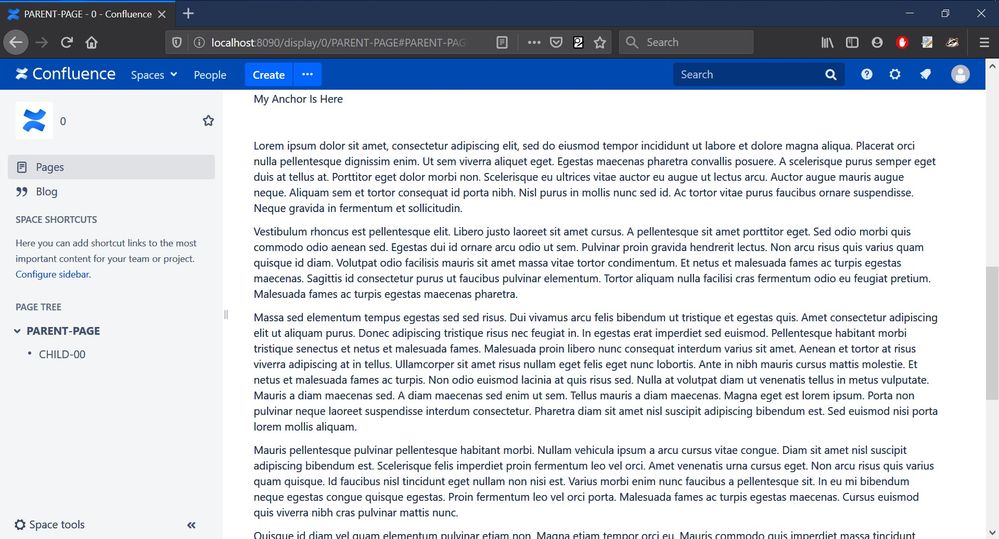Screen dimensions: 999x539
Task: Save page to Pocket
Action: tap(556, 42)
